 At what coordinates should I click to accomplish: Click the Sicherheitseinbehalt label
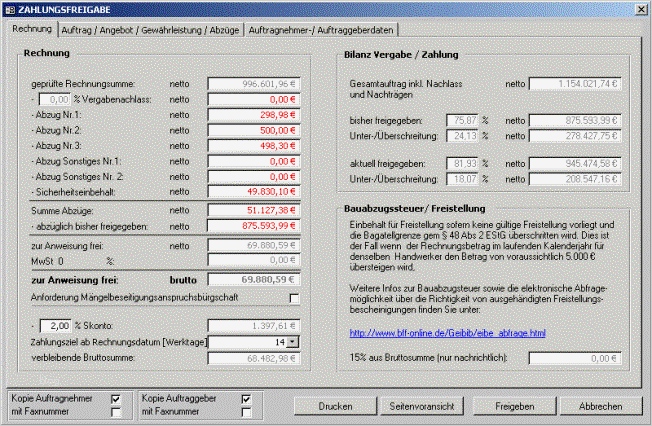coord(74,192)
